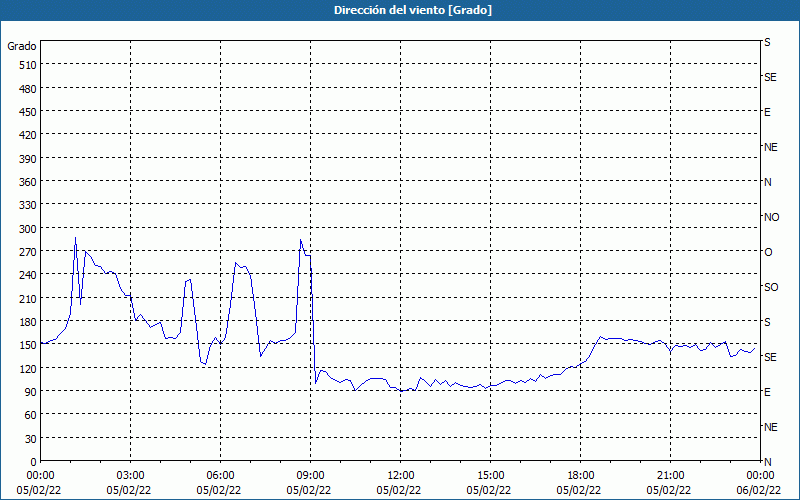This screenshot has height=500, width=800.
Task: Click the "06/02/22" date label
Action: pos(760,490)
